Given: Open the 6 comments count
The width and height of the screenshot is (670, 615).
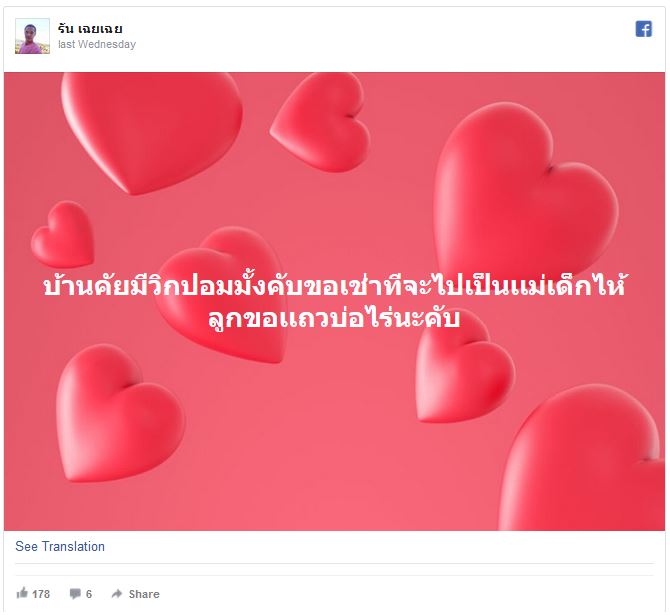Looking at the screenshot, I should [89, 594].
